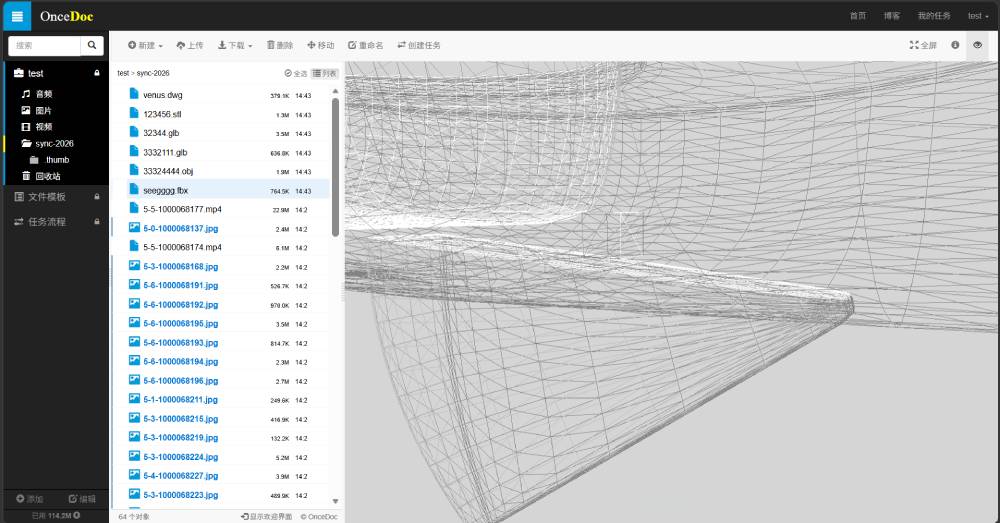Open 我的任务 in the top navigation
1000x523 pixels.
(934, 16)
